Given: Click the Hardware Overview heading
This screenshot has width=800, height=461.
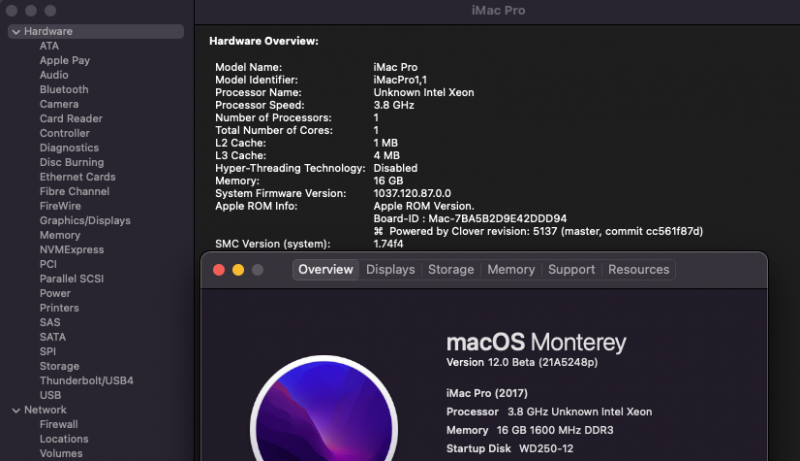Looking at the screenshot, I should (264, 41).
